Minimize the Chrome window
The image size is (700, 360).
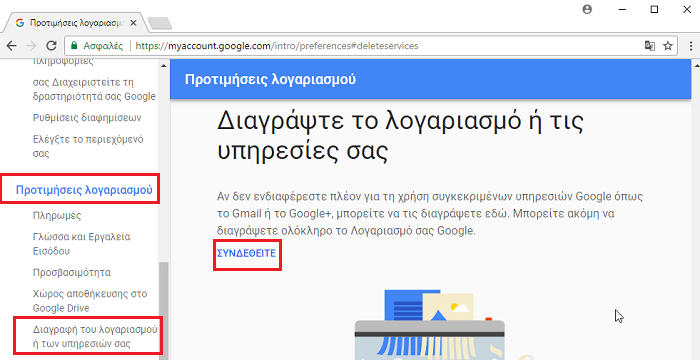(x=621, y=9)
